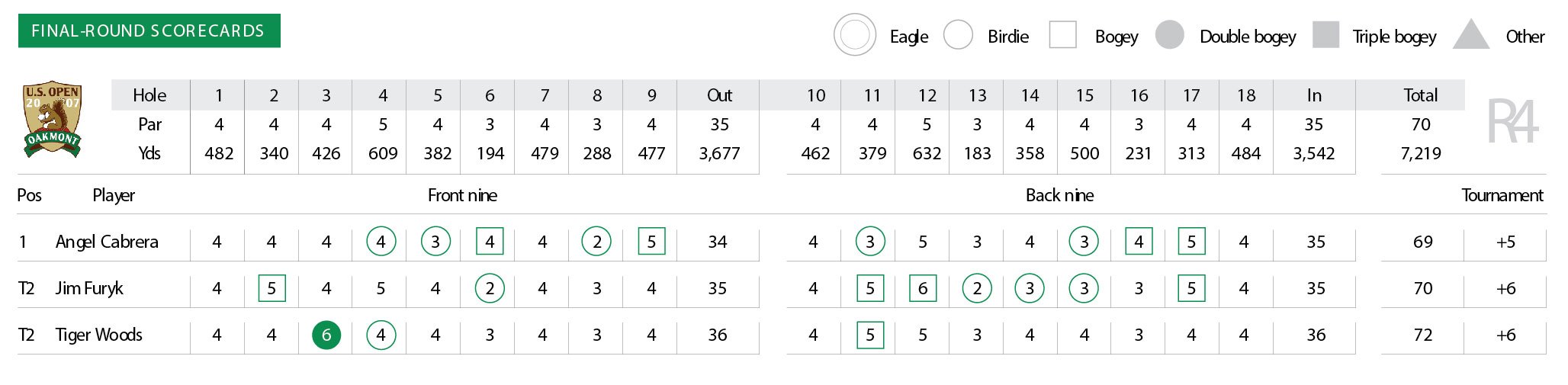Select the Angel Cabrera player name
Viewport: 1568px width, 385px height.
[107, 242]
